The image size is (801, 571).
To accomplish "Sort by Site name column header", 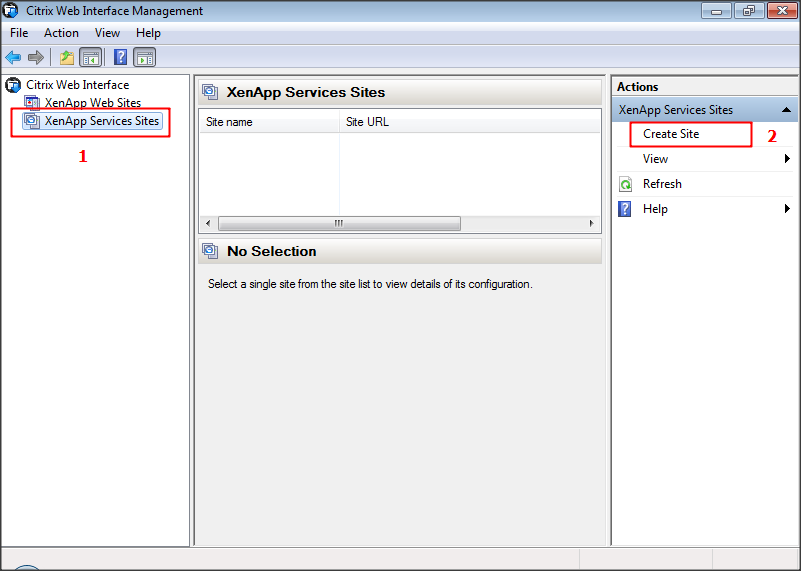I will [x=268, y=122].
